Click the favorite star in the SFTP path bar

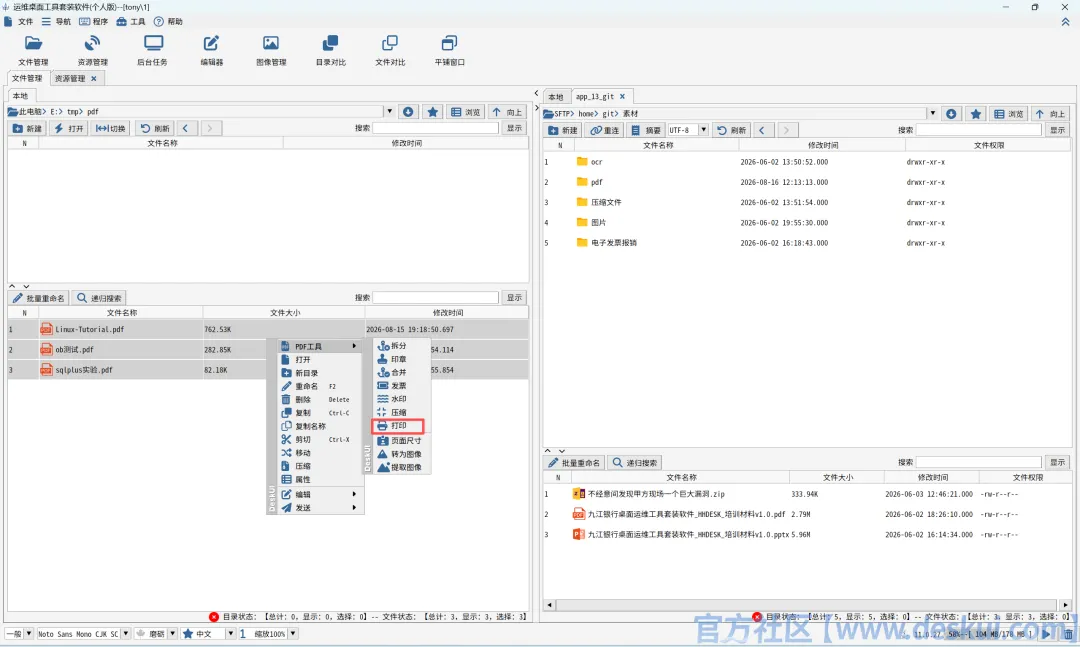975,114
